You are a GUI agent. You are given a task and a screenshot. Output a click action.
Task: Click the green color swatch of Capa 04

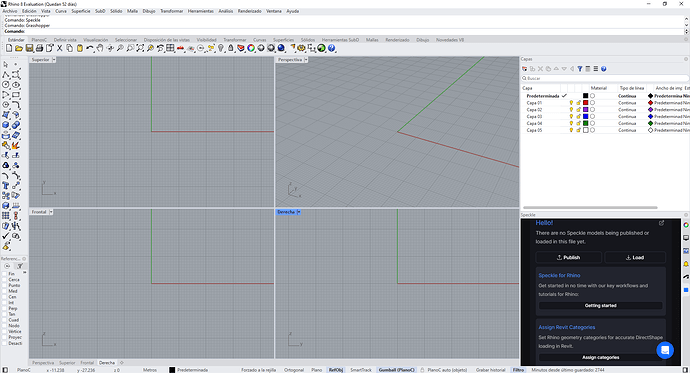click(586, 124)
